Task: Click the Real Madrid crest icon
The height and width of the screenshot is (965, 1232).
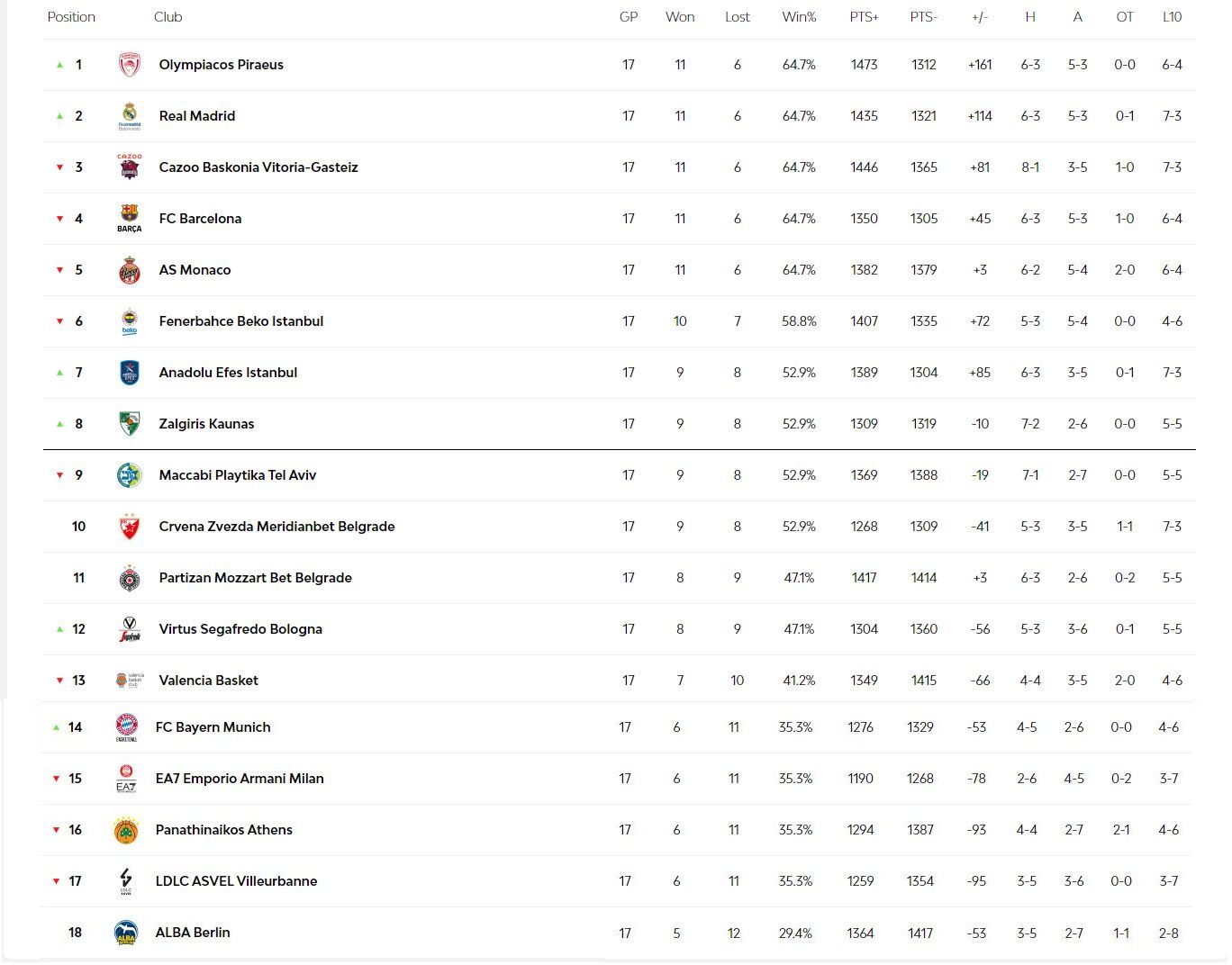Action: 130,116
